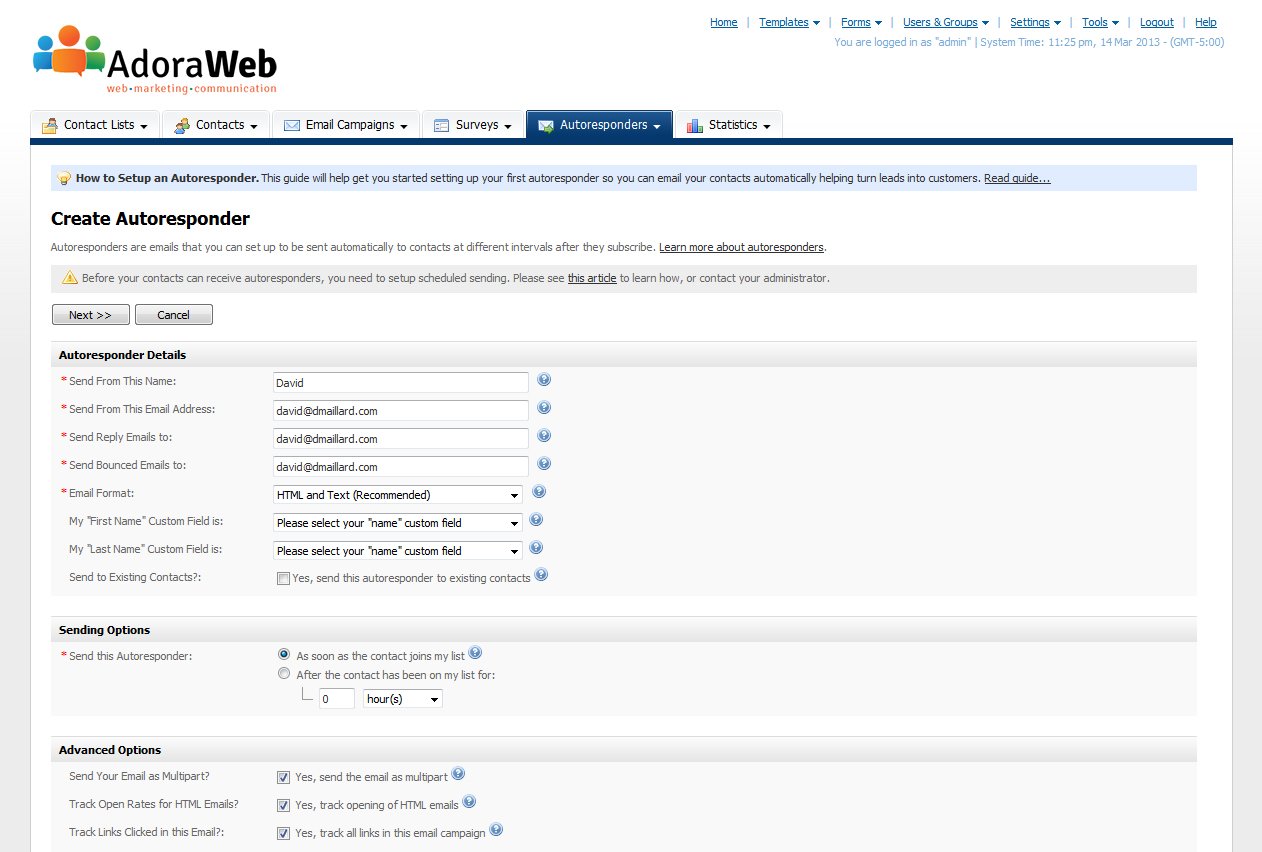Click help icon for joins my list option

(x=475, y=653)
